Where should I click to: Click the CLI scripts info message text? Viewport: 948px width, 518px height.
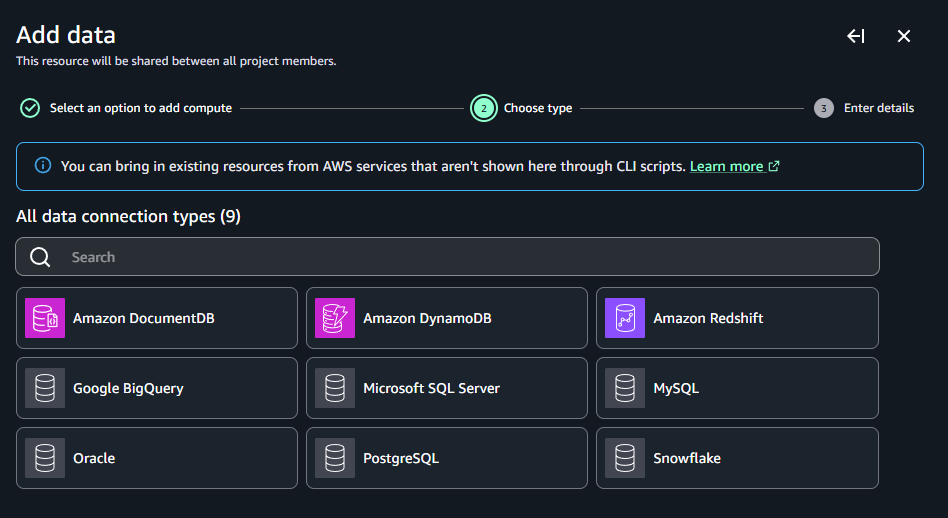(373, 166)
